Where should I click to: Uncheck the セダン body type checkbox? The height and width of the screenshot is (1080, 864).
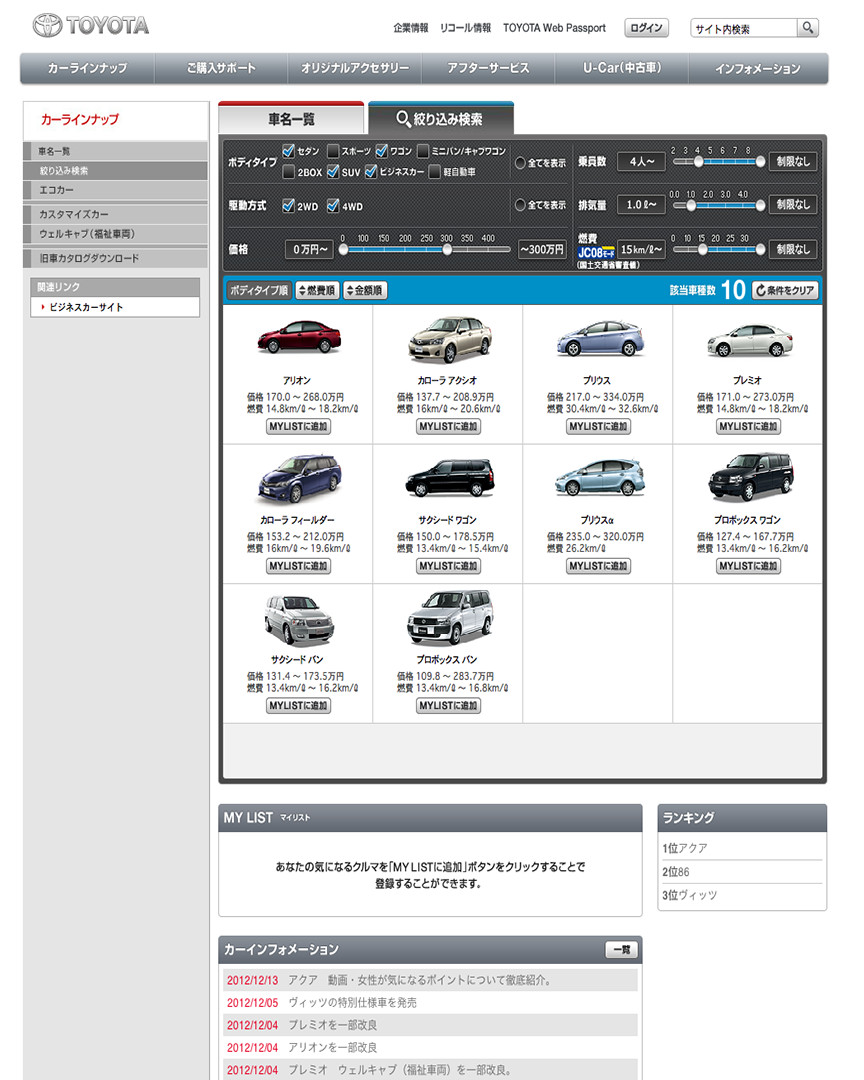[x=289, y=150]
